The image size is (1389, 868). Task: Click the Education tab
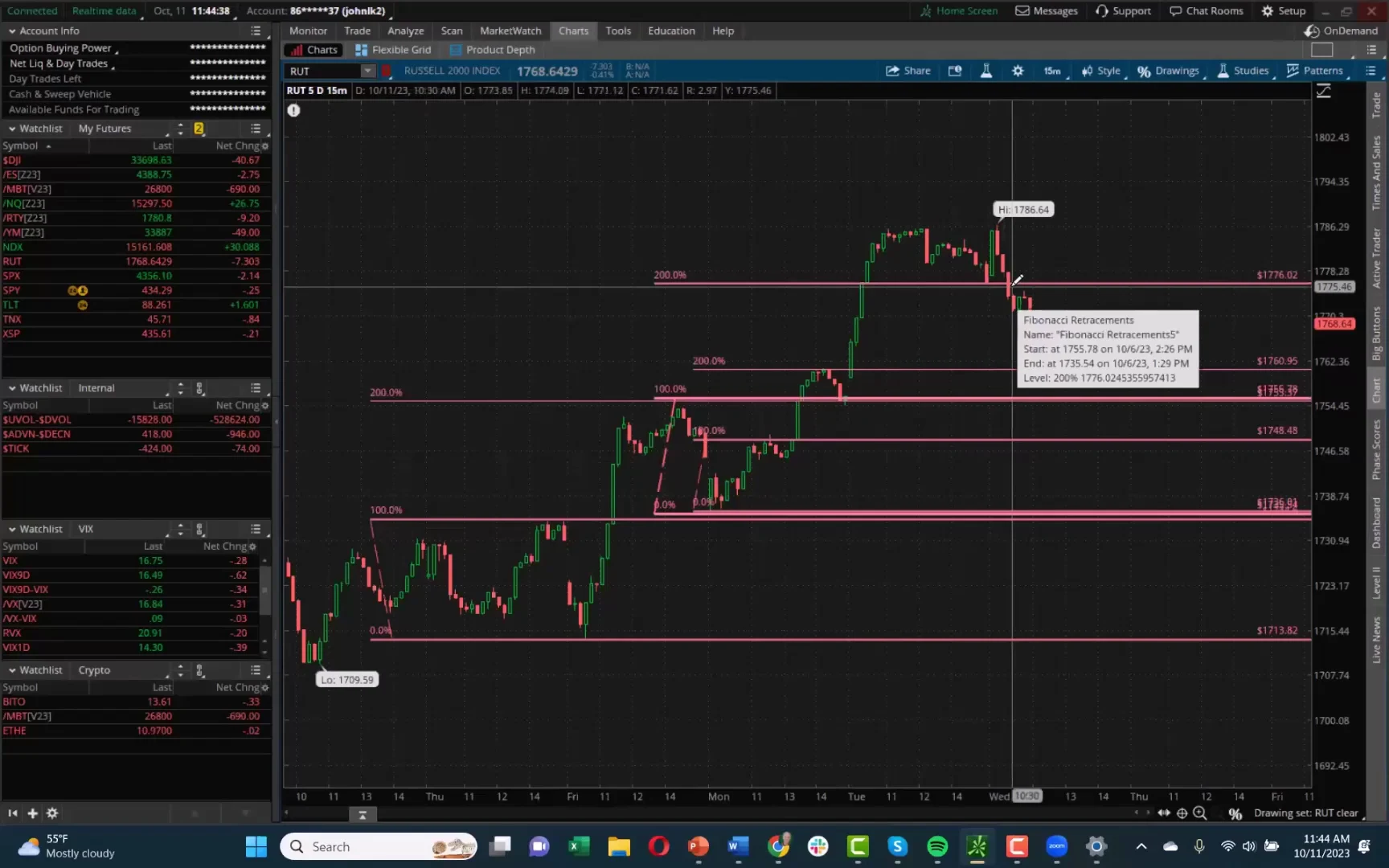click(x=671, y=31)
